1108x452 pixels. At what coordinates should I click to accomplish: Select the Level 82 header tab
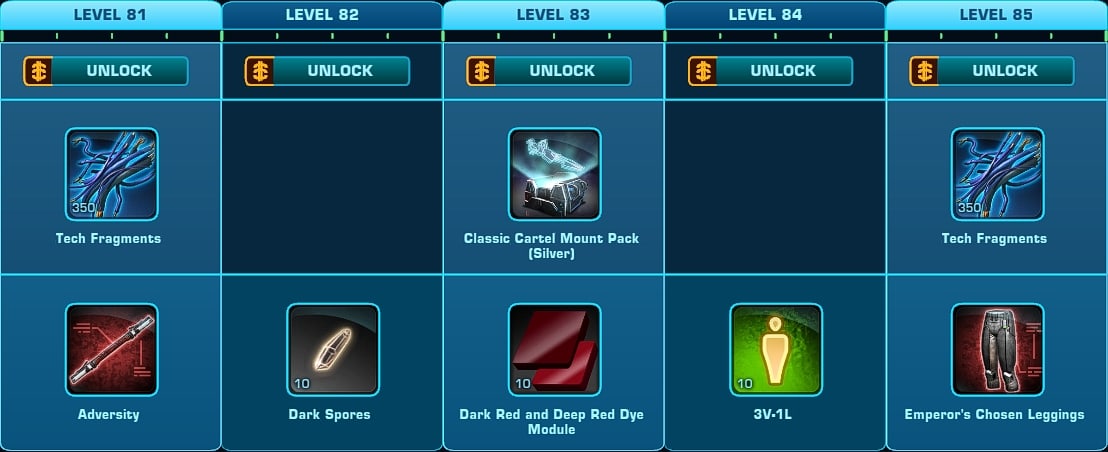(332, 15)
